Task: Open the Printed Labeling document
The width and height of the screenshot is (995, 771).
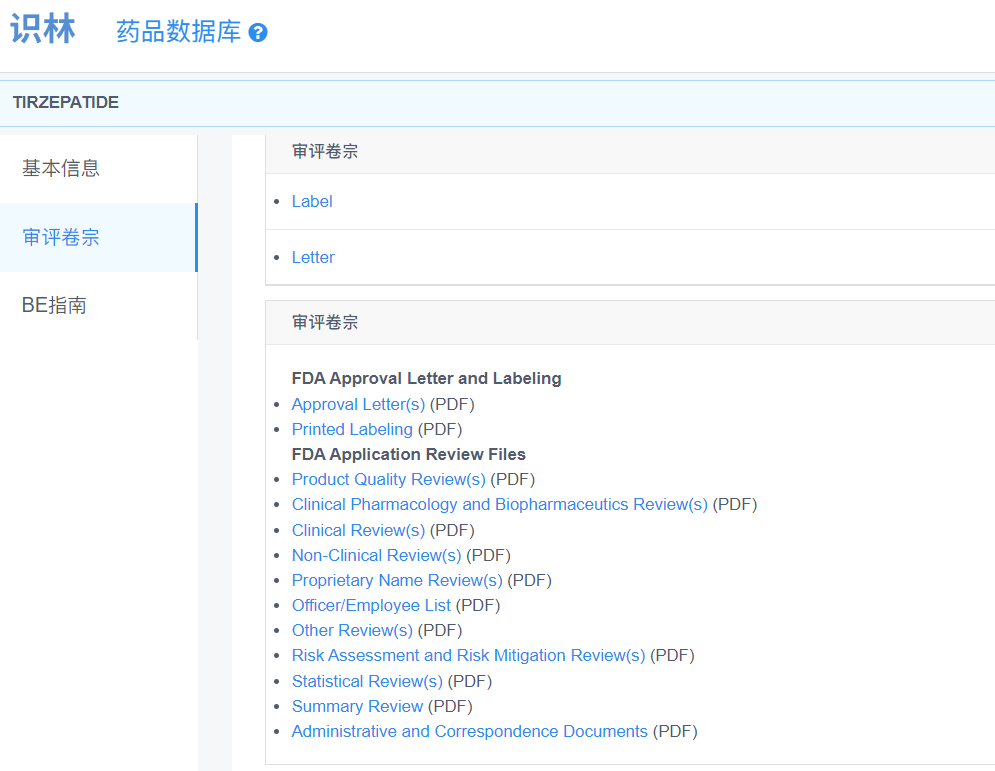Action: 352,429
